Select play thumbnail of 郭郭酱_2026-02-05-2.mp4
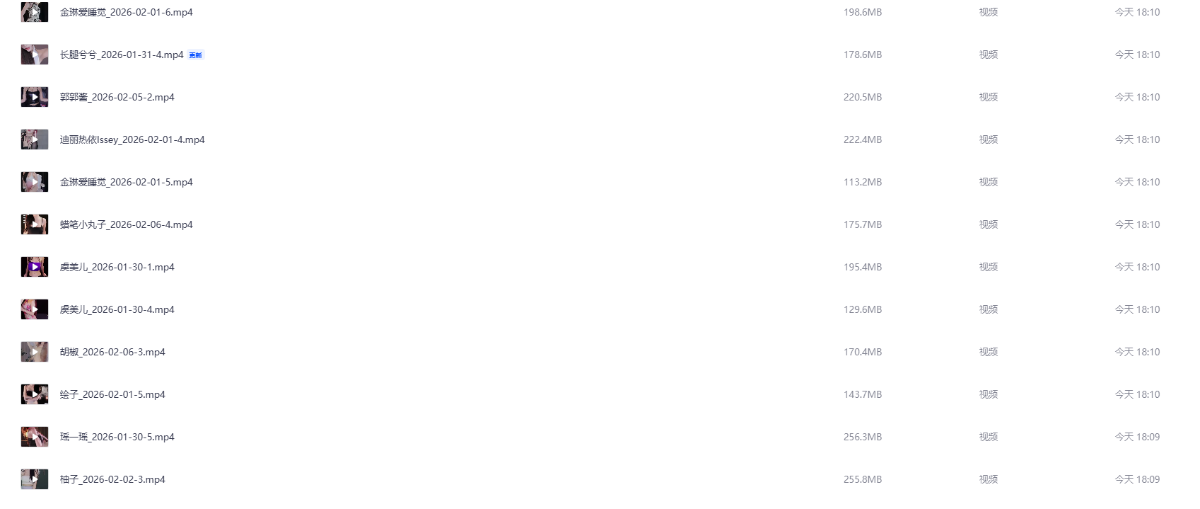This screenshot has width=1200, height=509. click(34, 97)
